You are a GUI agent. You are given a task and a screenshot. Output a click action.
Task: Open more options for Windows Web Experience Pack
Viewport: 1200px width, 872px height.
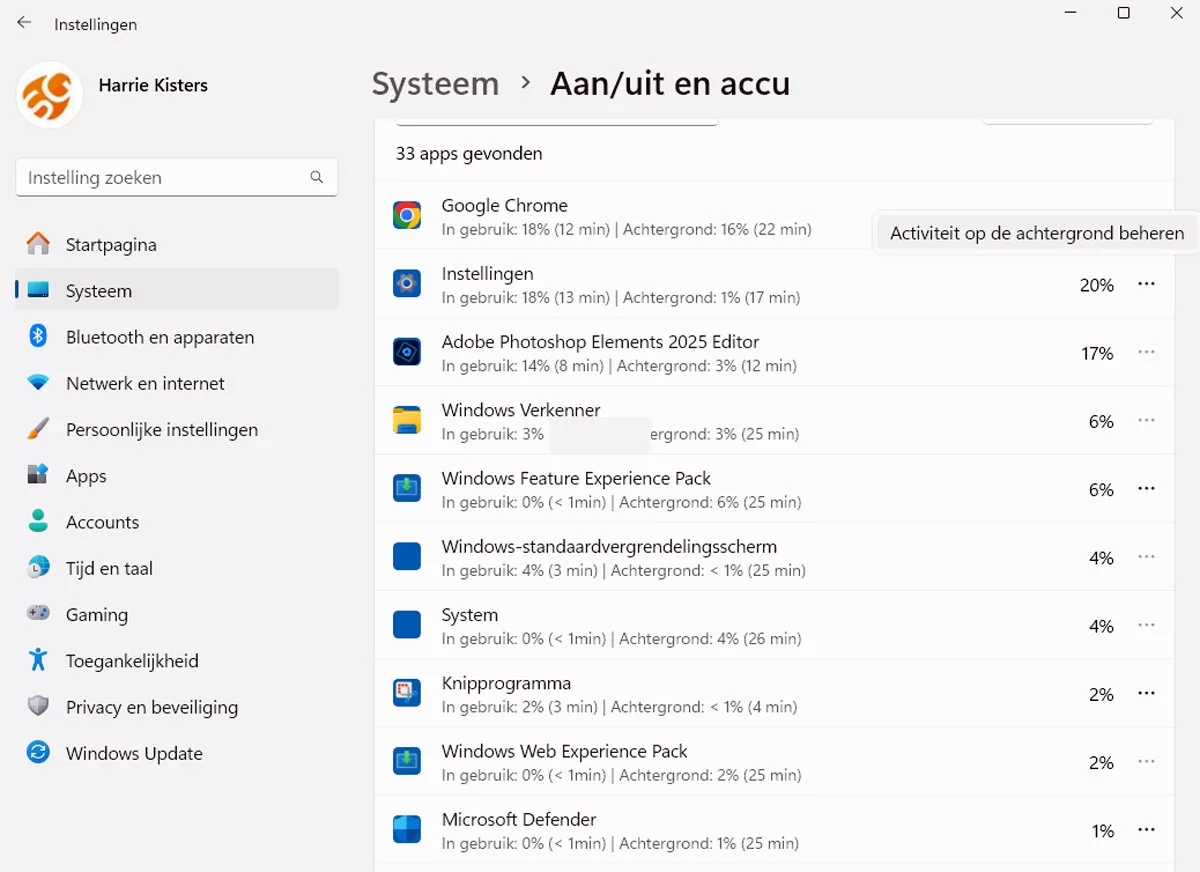point(1146,762)
